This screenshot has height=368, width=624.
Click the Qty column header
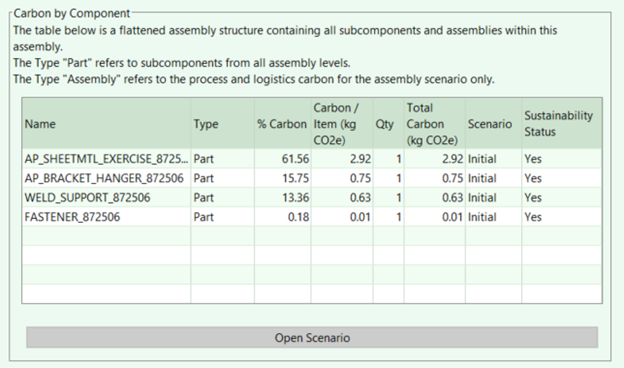tap(388, 124)
